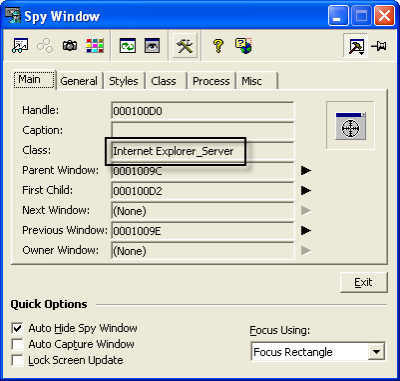Open the Focus Using dropdown
This screenshot has width=400, height=381.
coord(377,352)
